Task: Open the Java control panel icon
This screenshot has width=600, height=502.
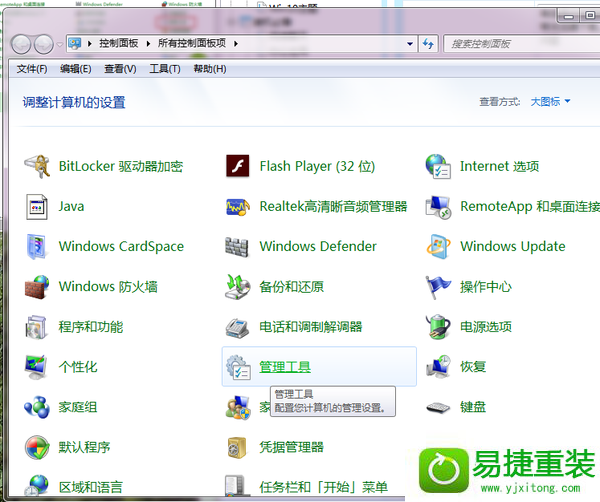Action: 37,207
